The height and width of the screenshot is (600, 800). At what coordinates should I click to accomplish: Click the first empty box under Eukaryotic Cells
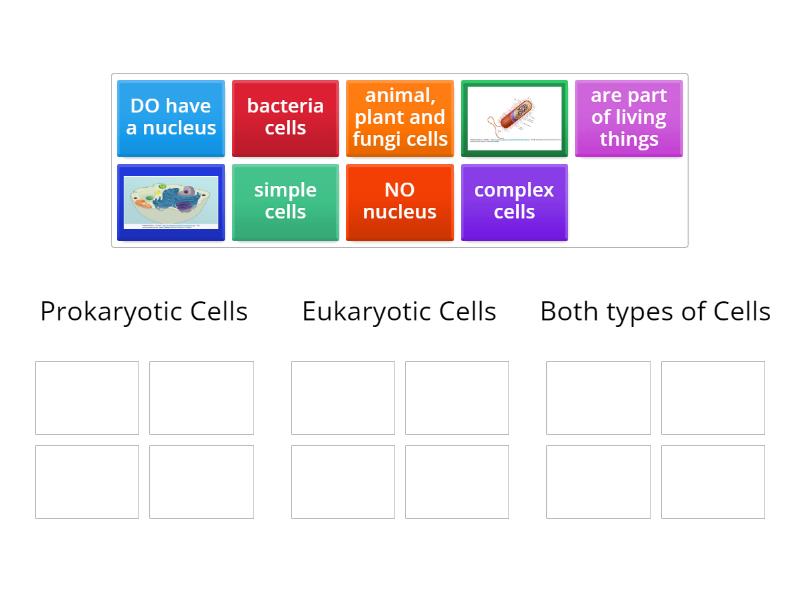(342, 397)
